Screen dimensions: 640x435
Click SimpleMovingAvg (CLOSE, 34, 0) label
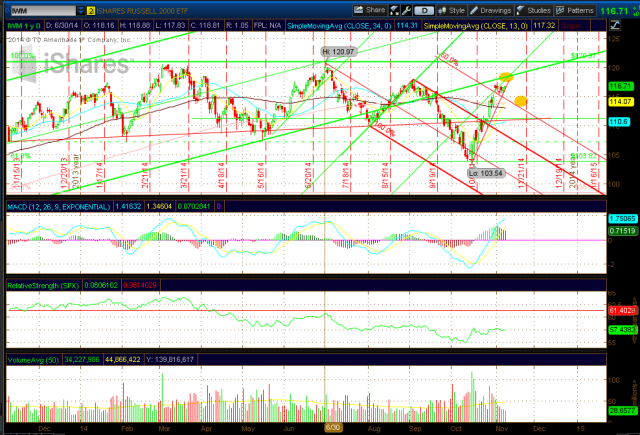[x=339, y=26]
